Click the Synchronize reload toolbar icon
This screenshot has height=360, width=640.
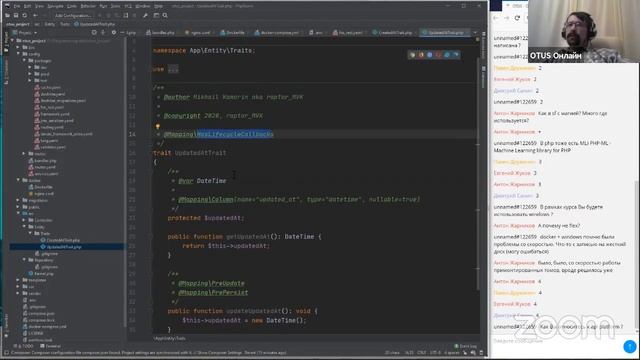[24, 16]
